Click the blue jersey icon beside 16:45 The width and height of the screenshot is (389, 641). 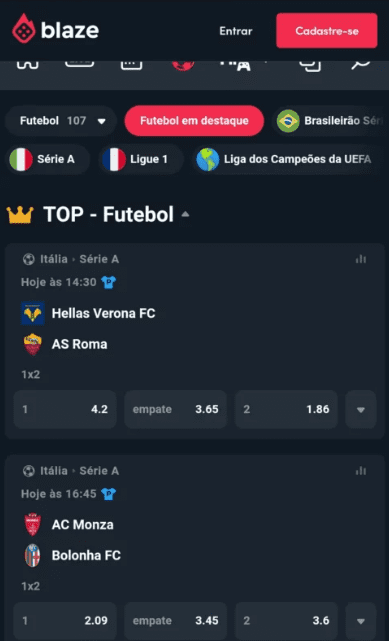[109, 494]
